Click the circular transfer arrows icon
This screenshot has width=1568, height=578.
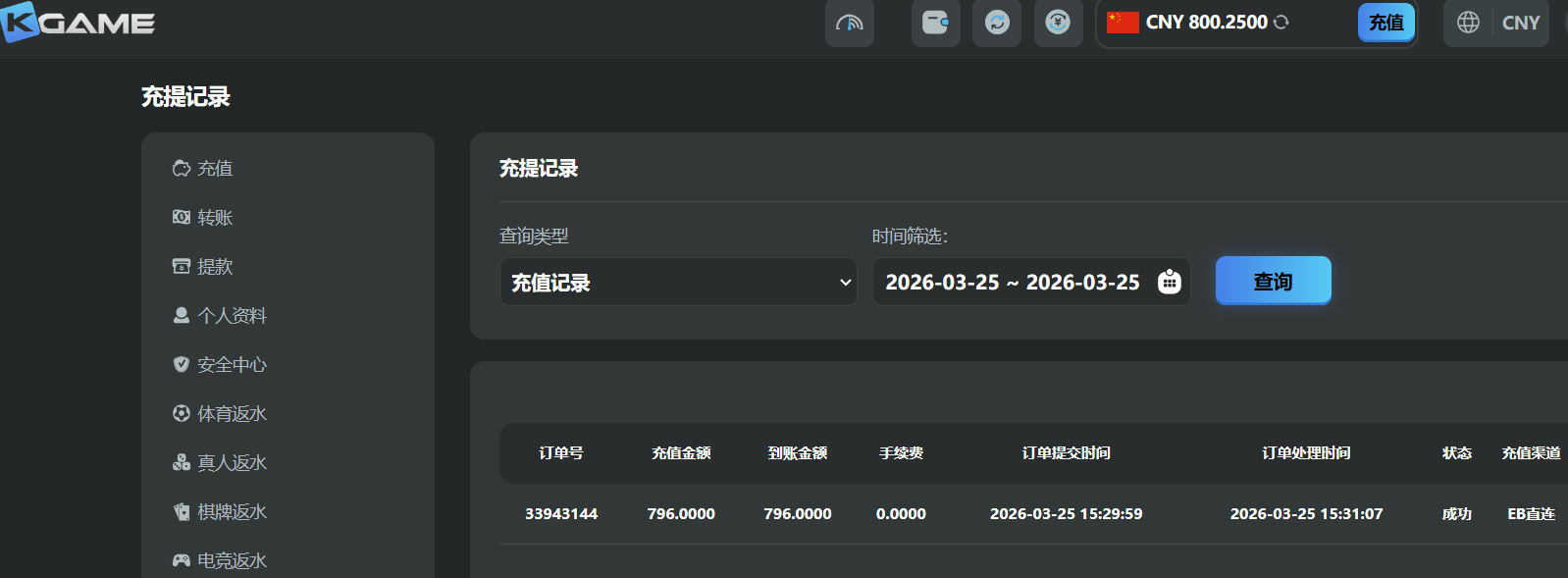pos(997,23)
